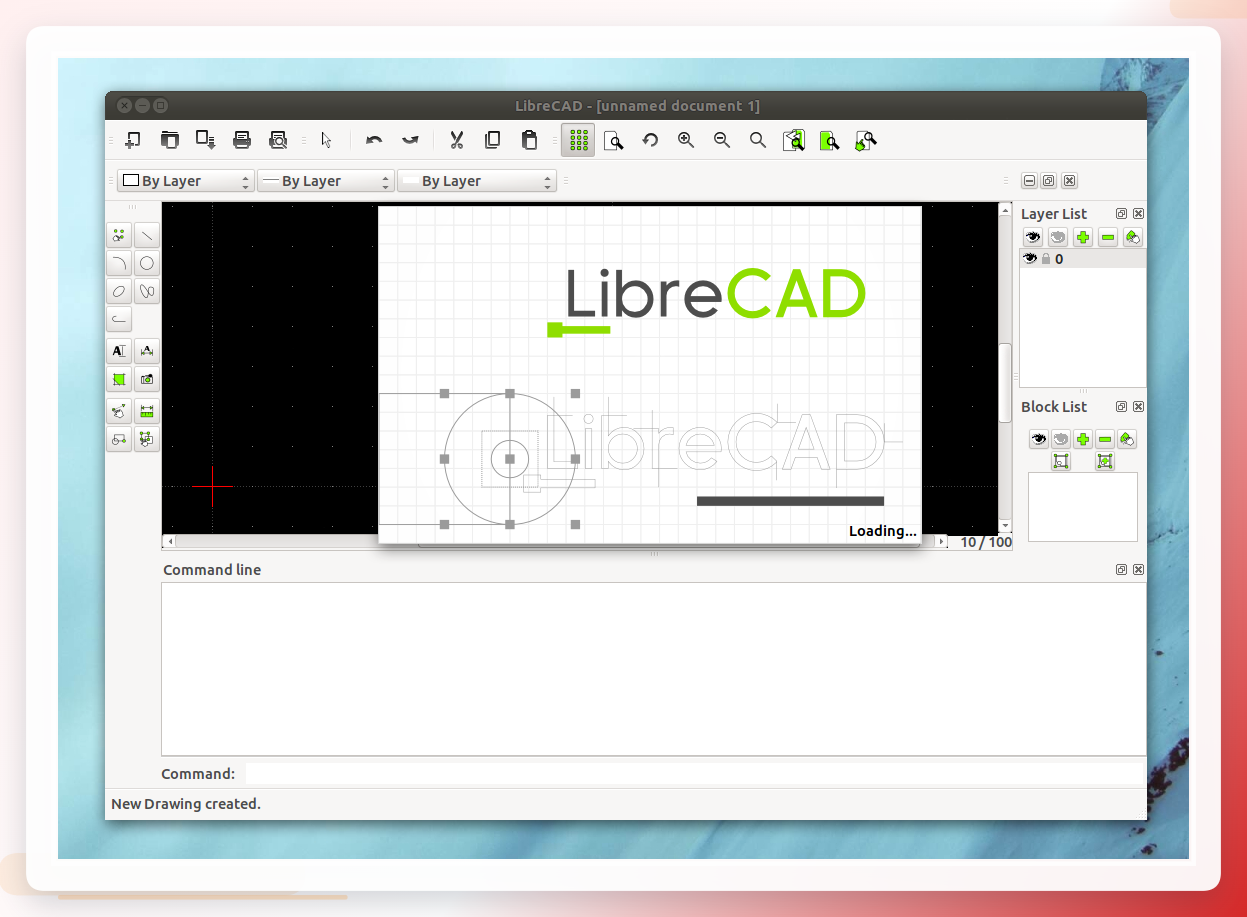Select the Spline tool

147,292
